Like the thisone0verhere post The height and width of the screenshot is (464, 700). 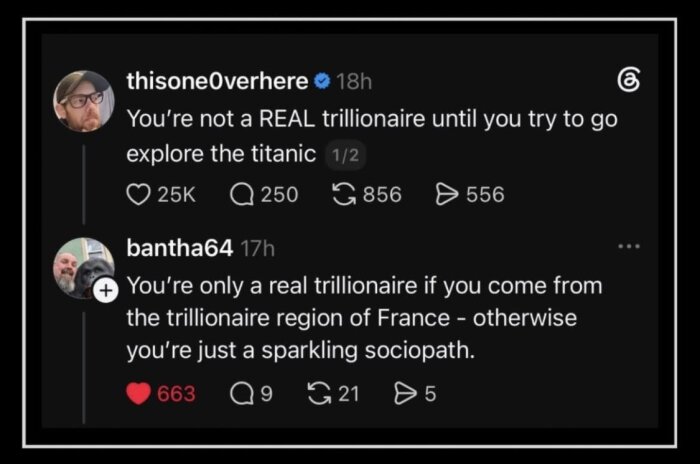138,195
